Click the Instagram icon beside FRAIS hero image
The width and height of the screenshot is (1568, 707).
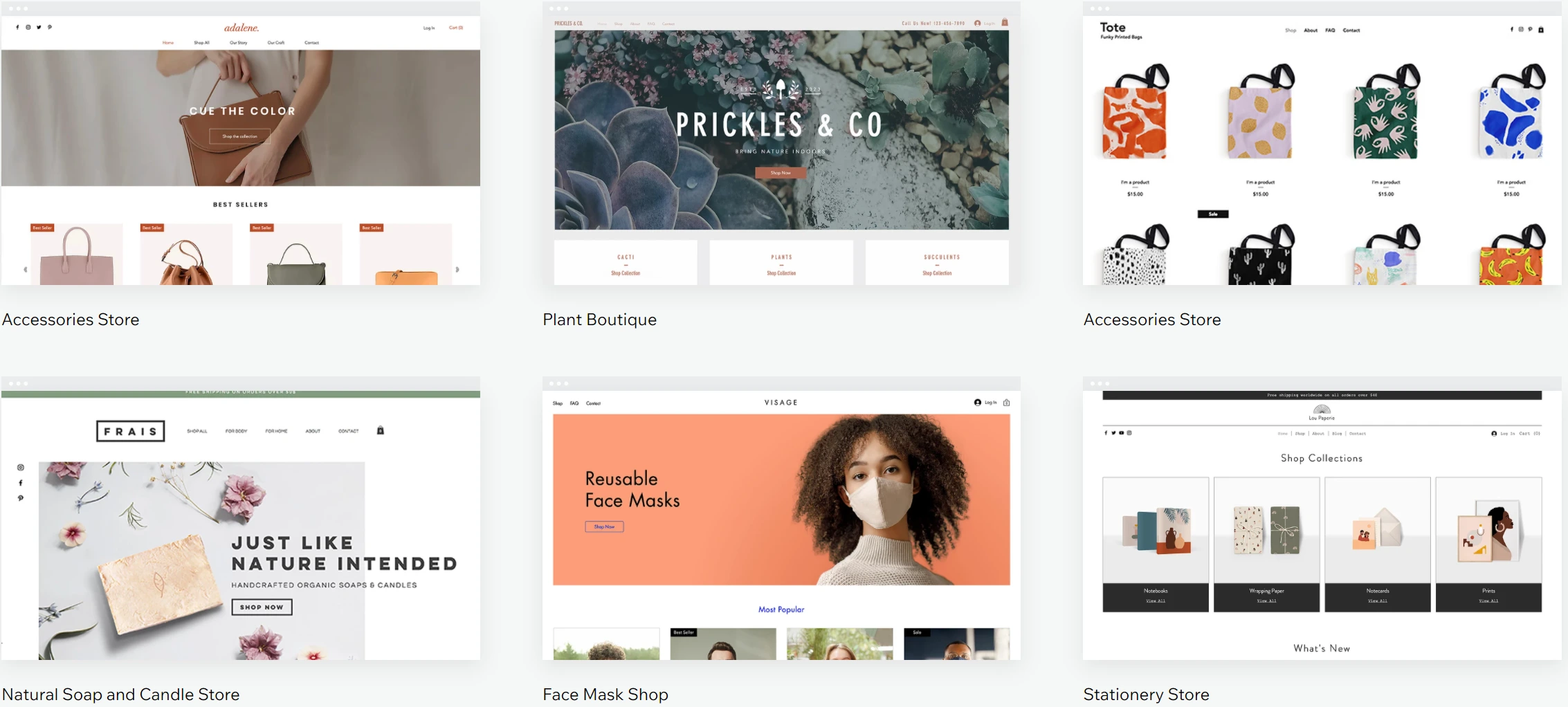click(x=21, y=468)
